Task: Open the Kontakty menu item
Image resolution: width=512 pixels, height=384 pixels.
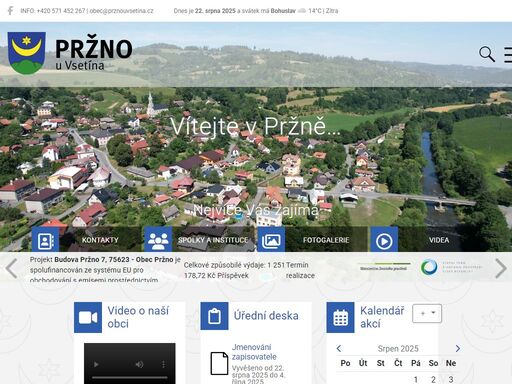Action: click(x=100, y=240)
